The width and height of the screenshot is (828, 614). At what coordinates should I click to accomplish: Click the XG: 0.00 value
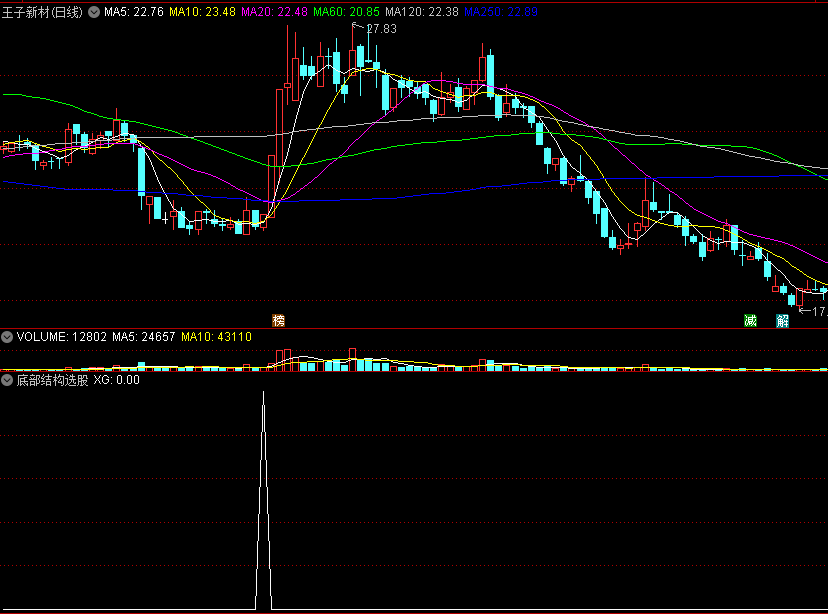117,380
